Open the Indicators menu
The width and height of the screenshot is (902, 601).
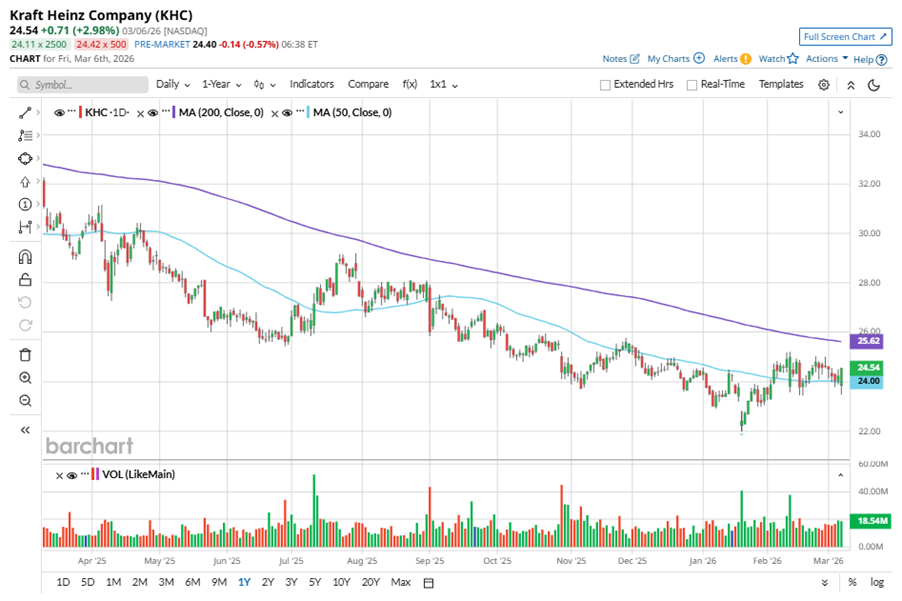(311, 84)
